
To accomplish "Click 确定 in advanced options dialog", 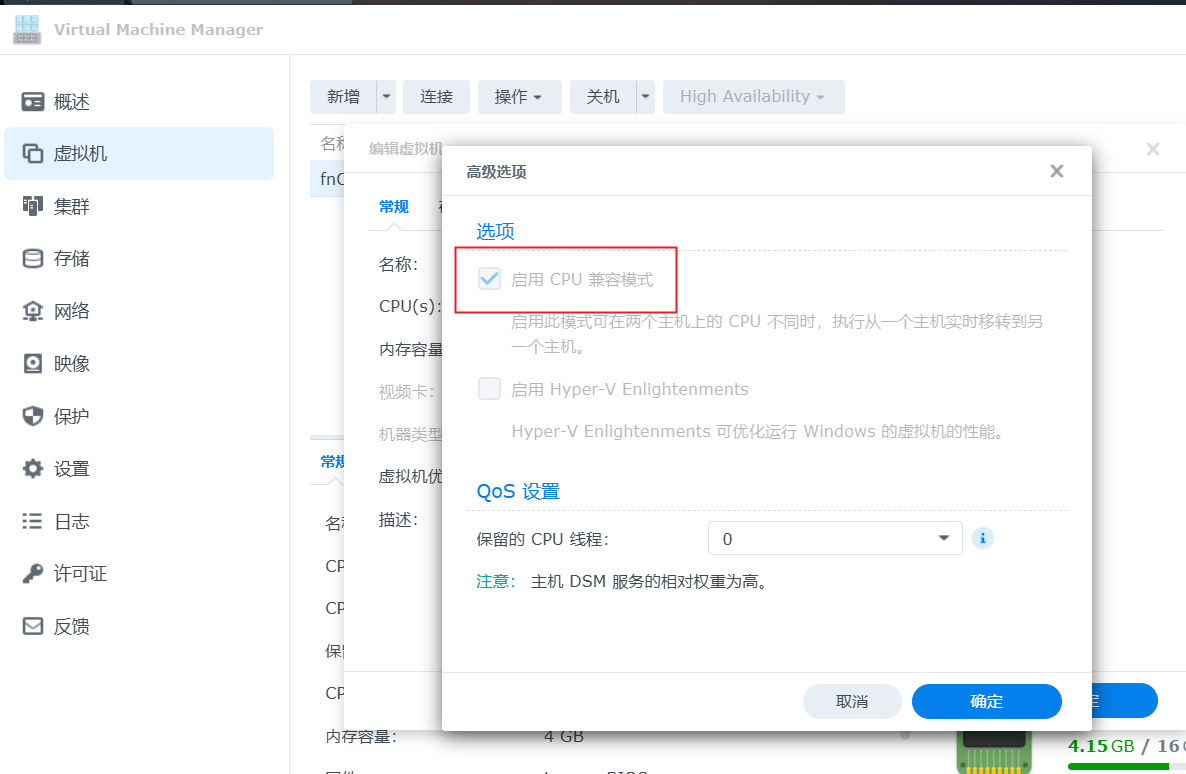I will [986, 701].
